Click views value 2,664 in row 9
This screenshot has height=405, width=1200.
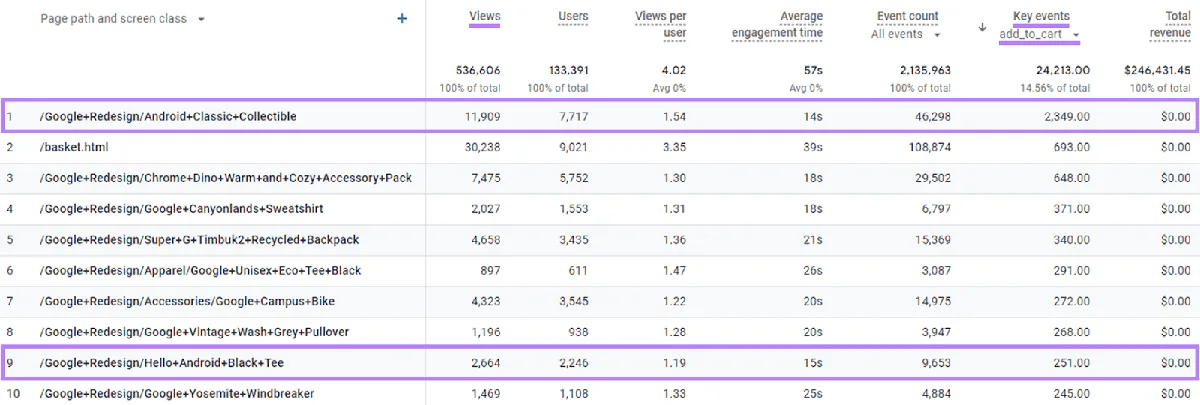pyautogui.click(x=485, y=362)
